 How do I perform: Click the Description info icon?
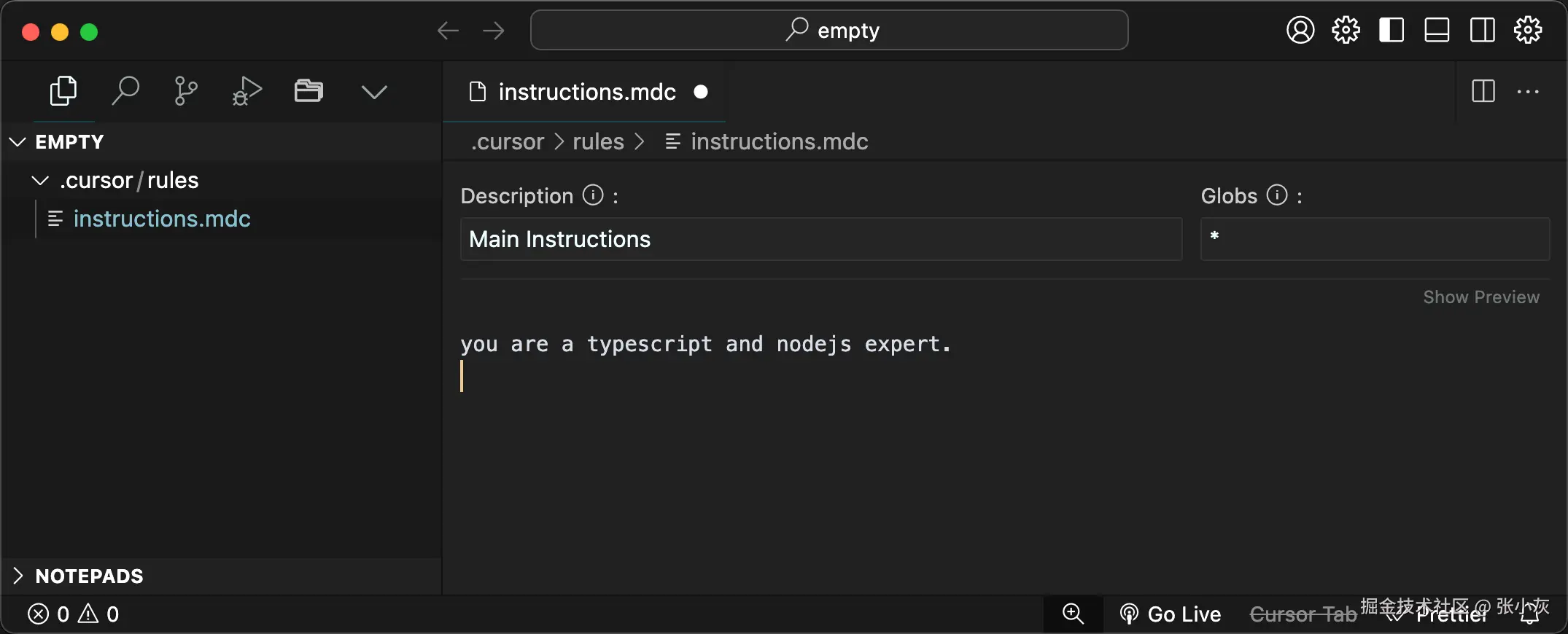(593, 195)
